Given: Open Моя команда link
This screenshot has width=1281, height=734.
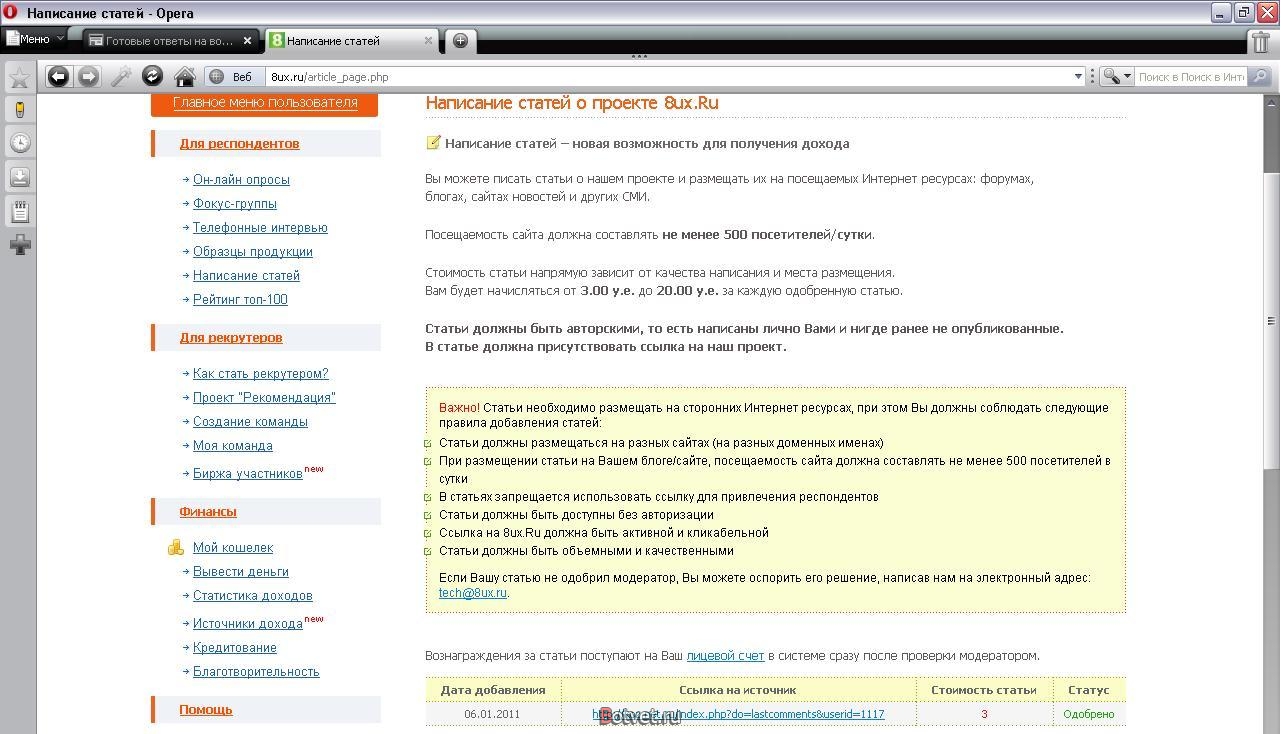Looking at the screenshot, I should pyautogui.click(x=233, y=446).
